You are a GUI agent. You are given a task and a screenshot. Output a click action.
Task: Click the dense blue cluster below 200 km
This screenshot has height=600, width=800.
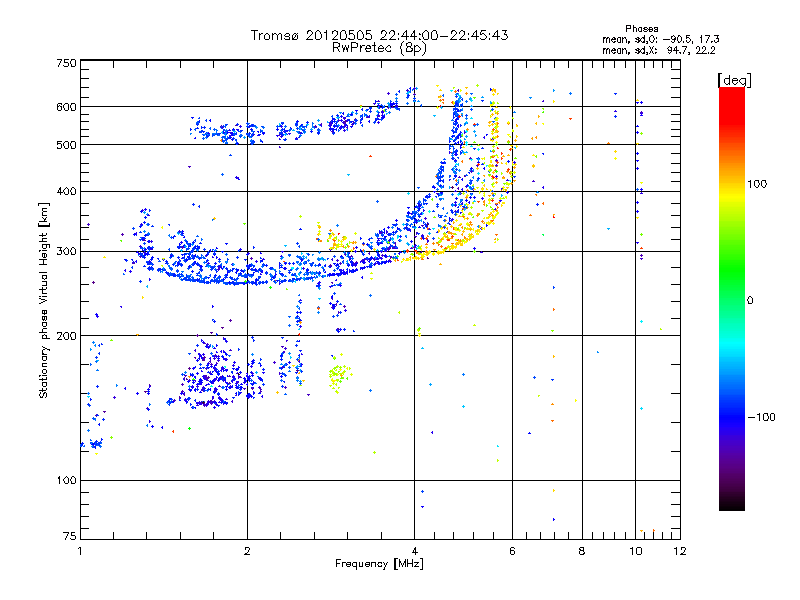(214, 377)
